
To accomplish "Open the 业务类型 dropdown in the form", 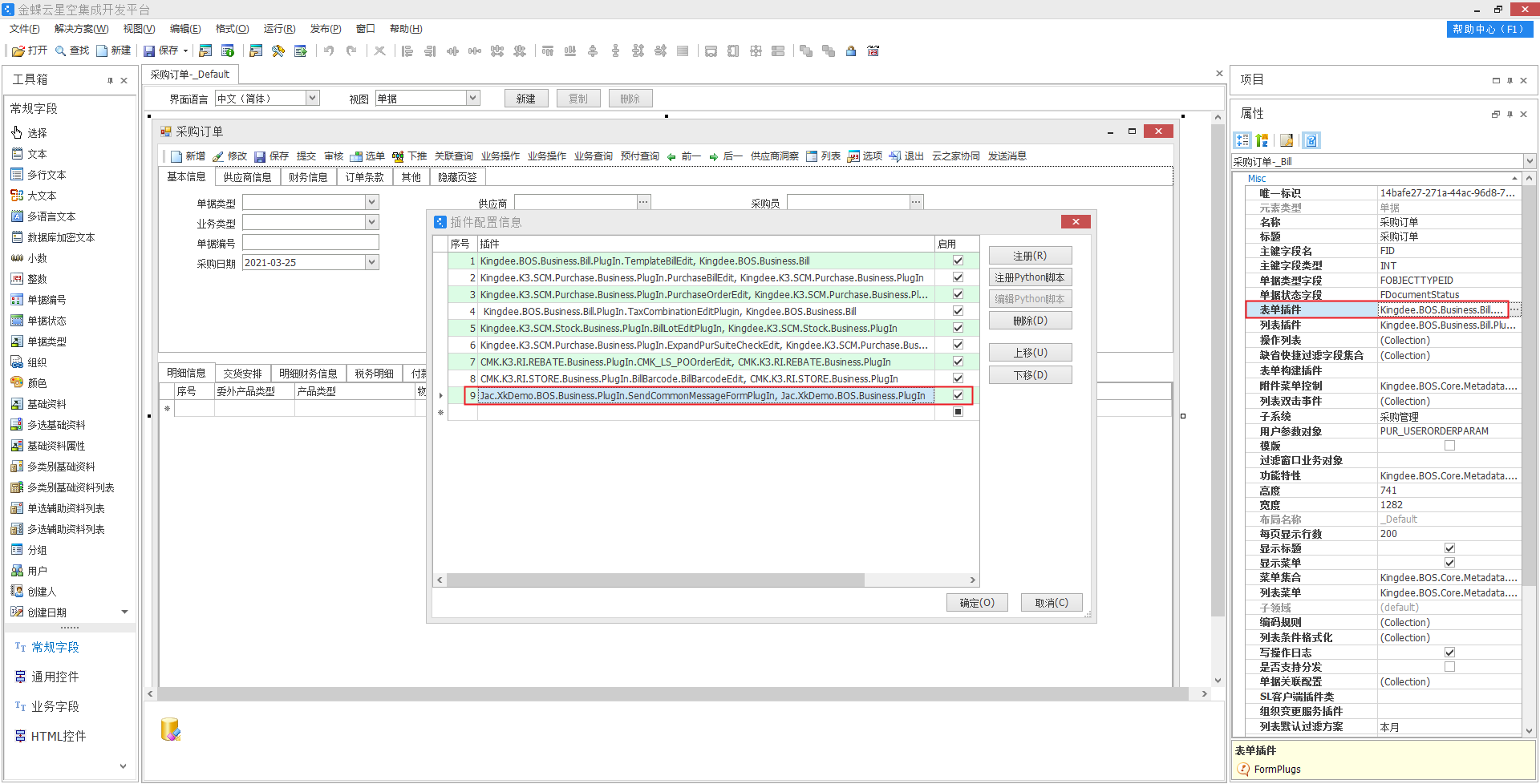I will coord(372,222).
